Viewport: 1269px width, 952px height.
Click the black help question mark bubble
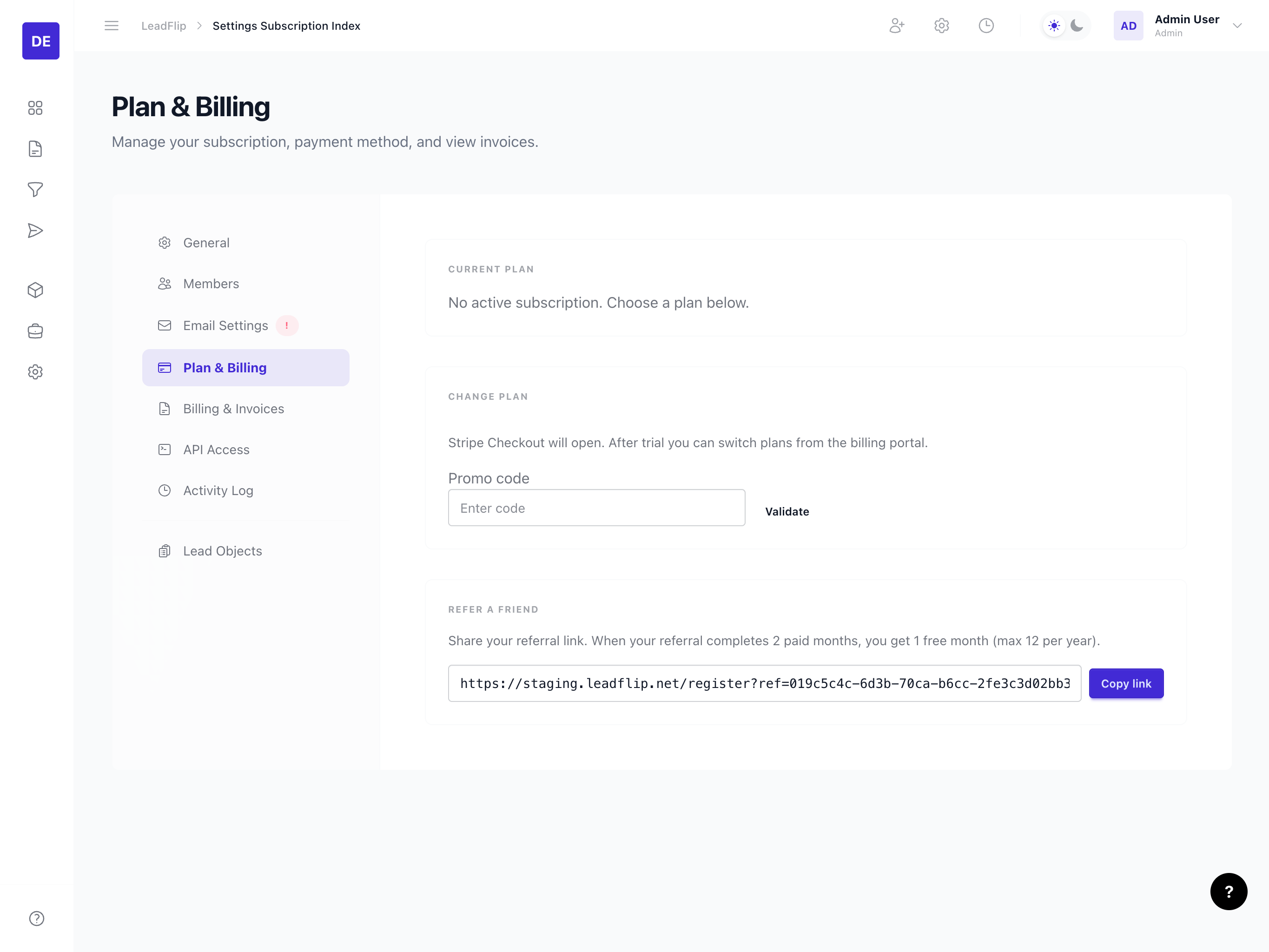[x=1228, y=891]
